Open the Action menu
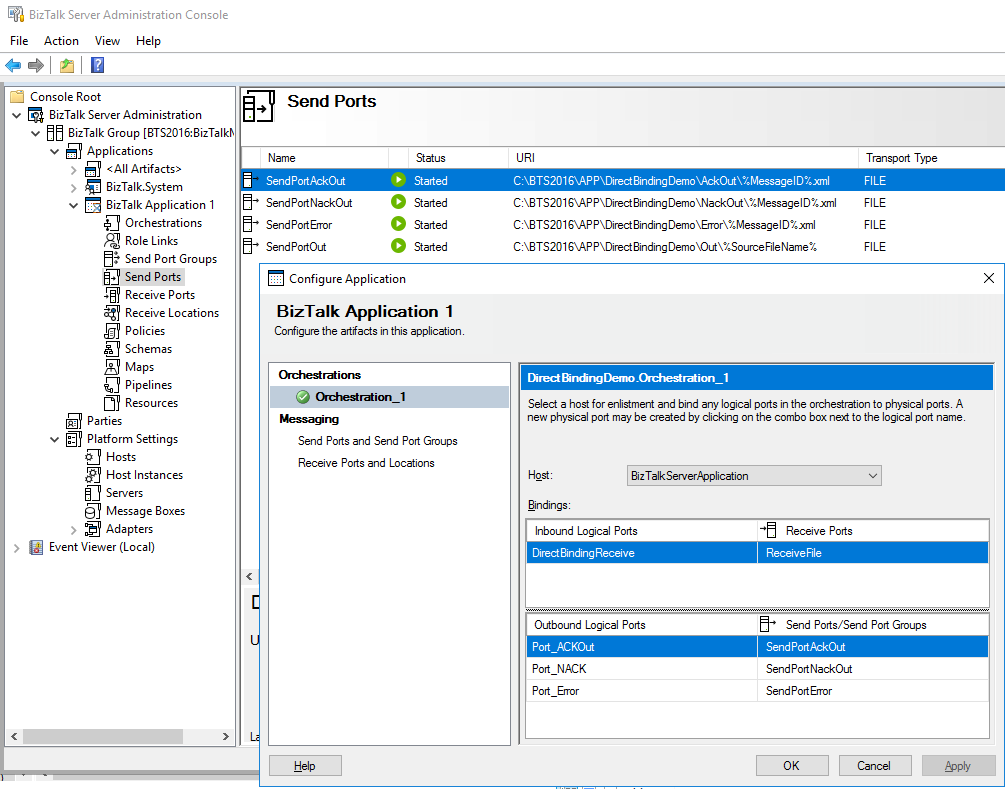 [x=61, y=40]
